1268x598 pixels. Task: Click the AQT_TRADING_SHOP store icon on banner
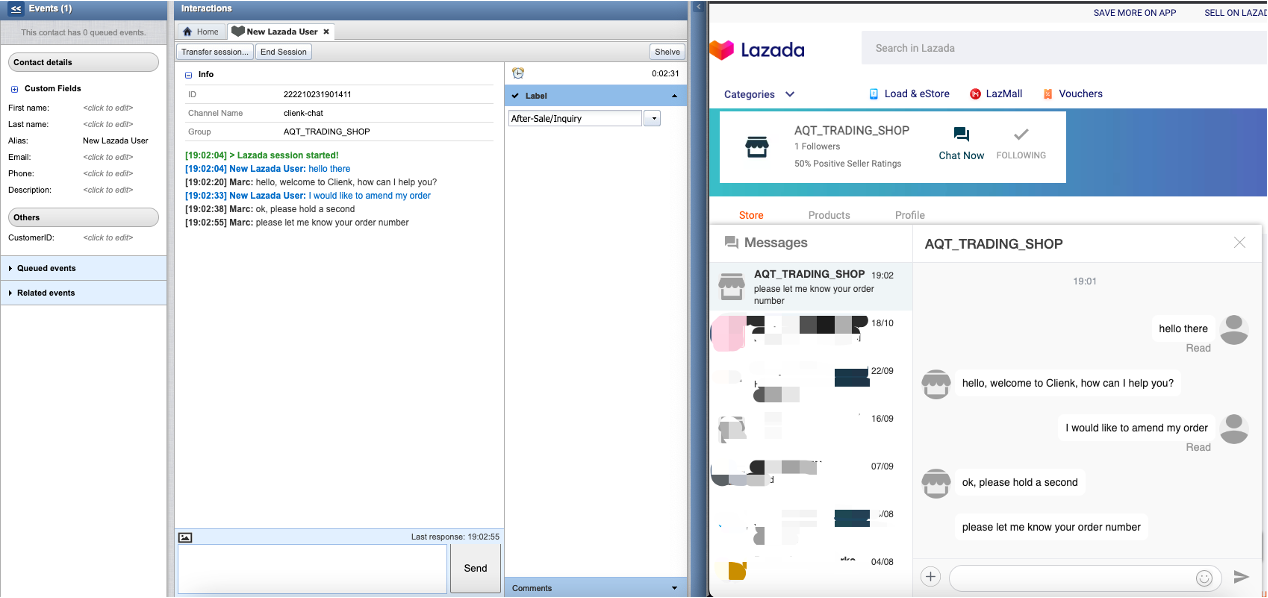758,147
